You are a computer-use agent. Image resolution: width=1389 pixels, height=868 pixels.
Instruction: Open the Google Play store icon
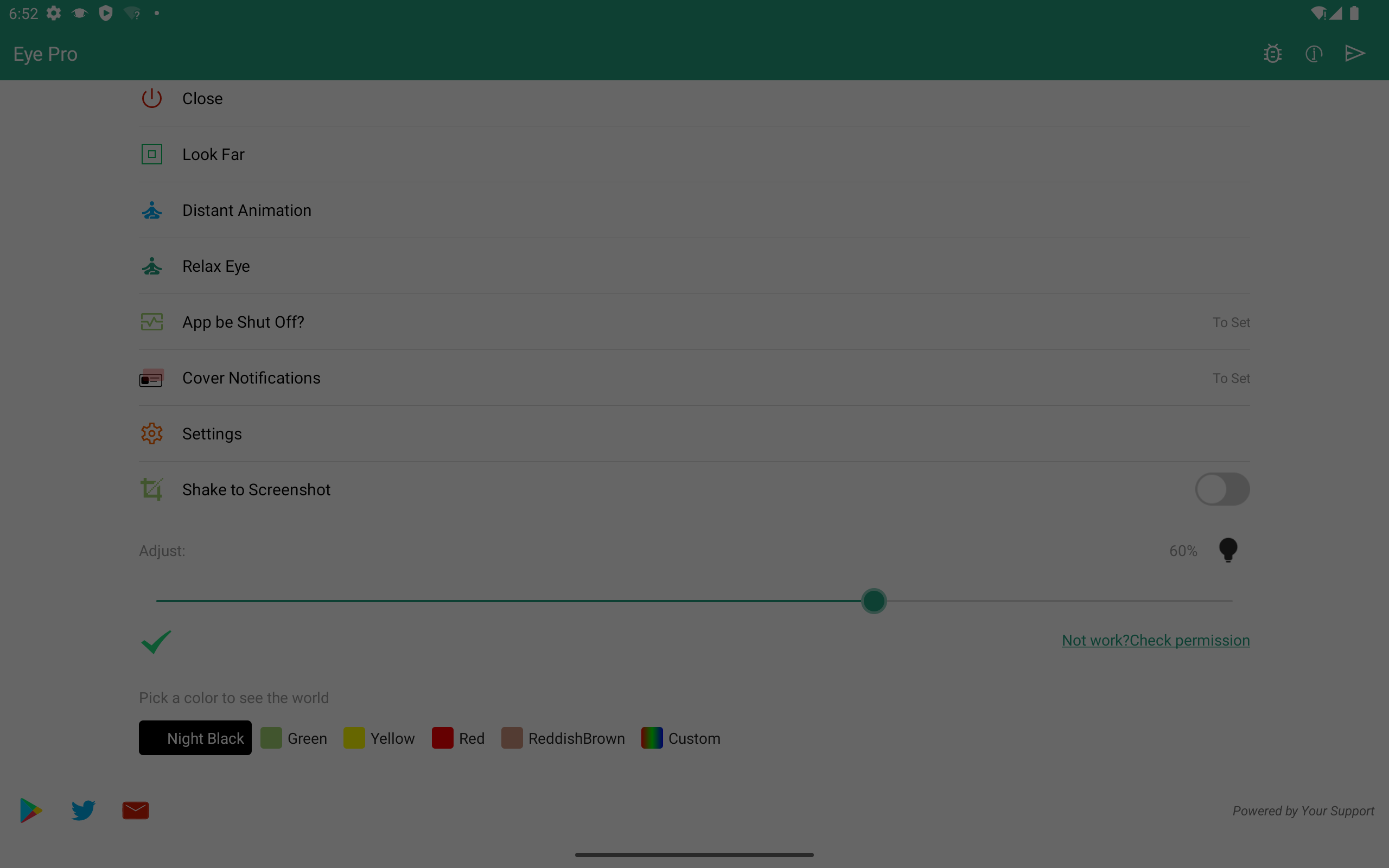(31, 810)
